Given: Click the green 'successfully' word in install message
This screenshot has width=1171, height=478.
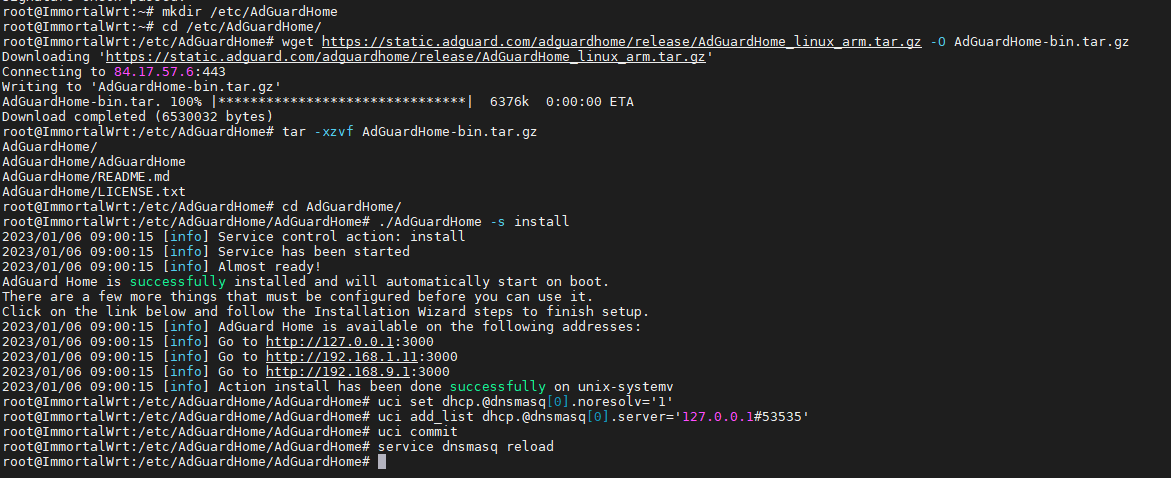Looking at the screenshot, I should coord(178,282).
